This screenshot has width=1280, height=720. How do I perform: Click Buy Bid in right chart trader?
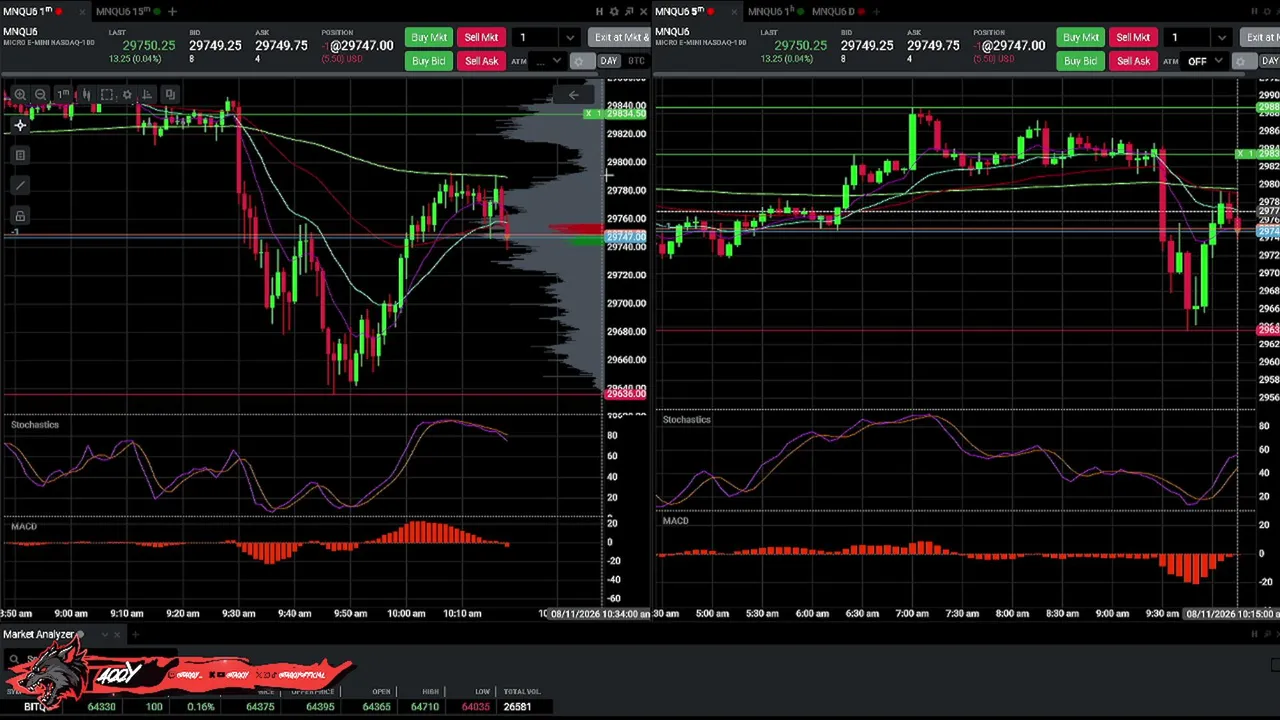pyautogui.click(x=1081, y=61)
